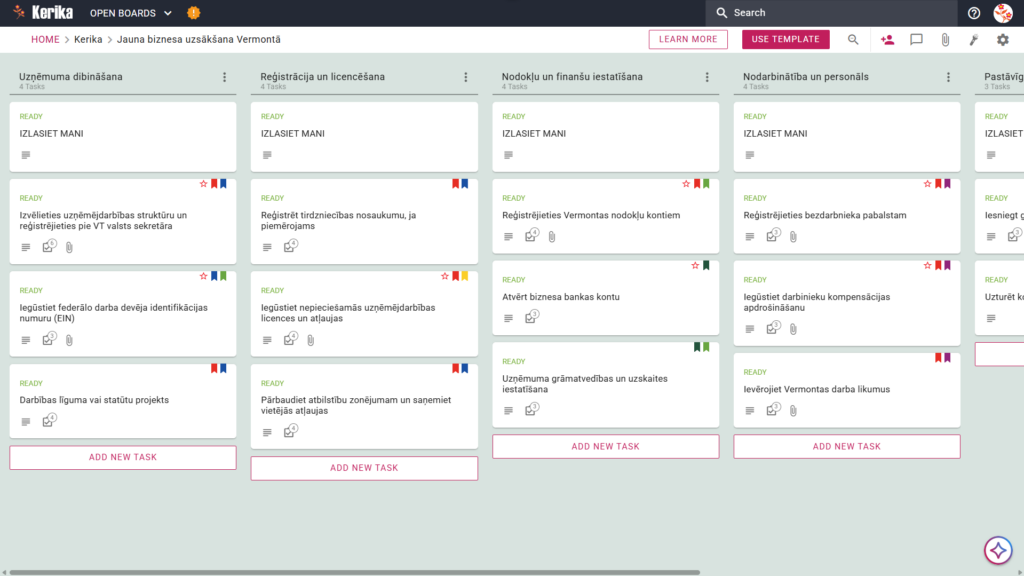This screenshot has width=1024, height=576.
Task: Click blue tag on Darbības līguma card
Action: click(x=223, y=369)
